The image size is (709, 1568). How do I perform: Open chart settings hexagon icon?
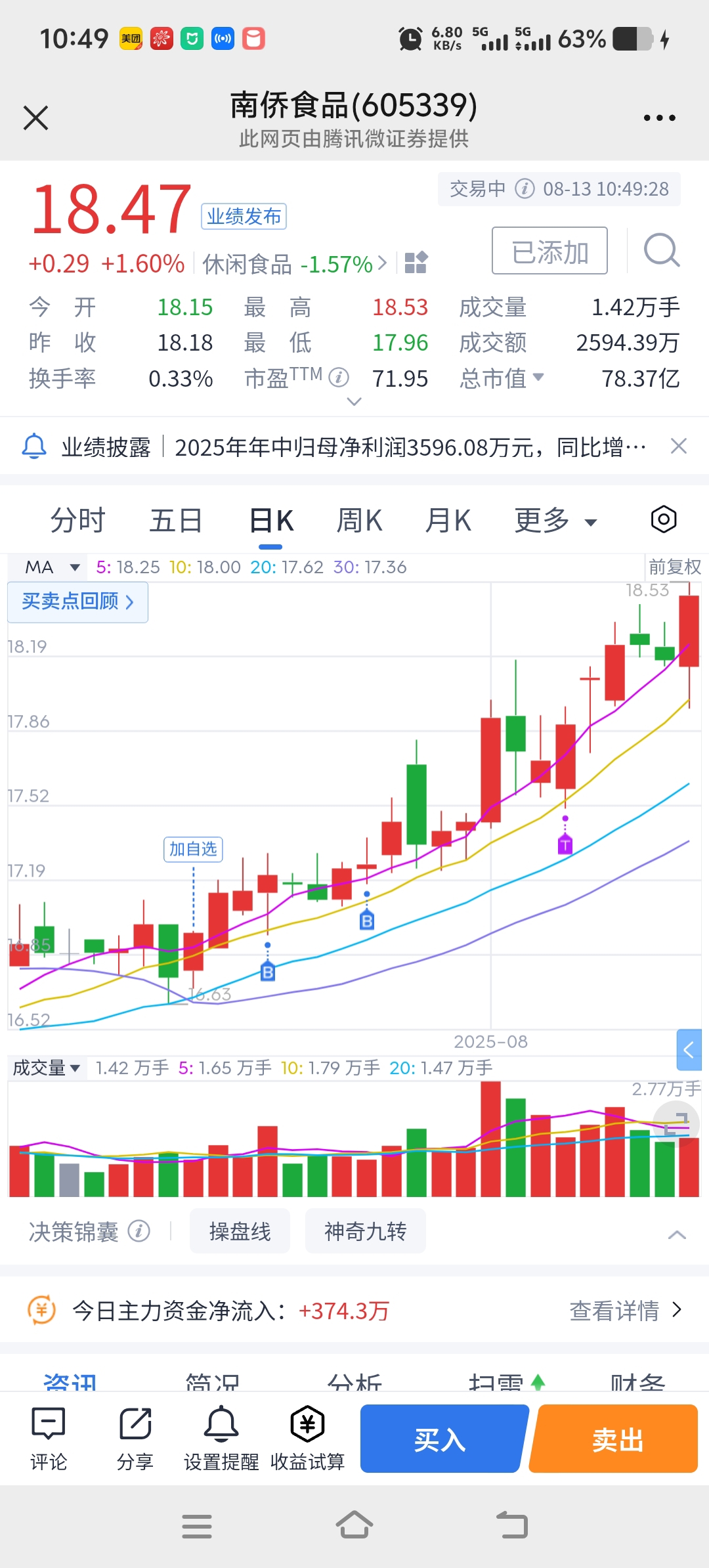[x=664, y=519]
